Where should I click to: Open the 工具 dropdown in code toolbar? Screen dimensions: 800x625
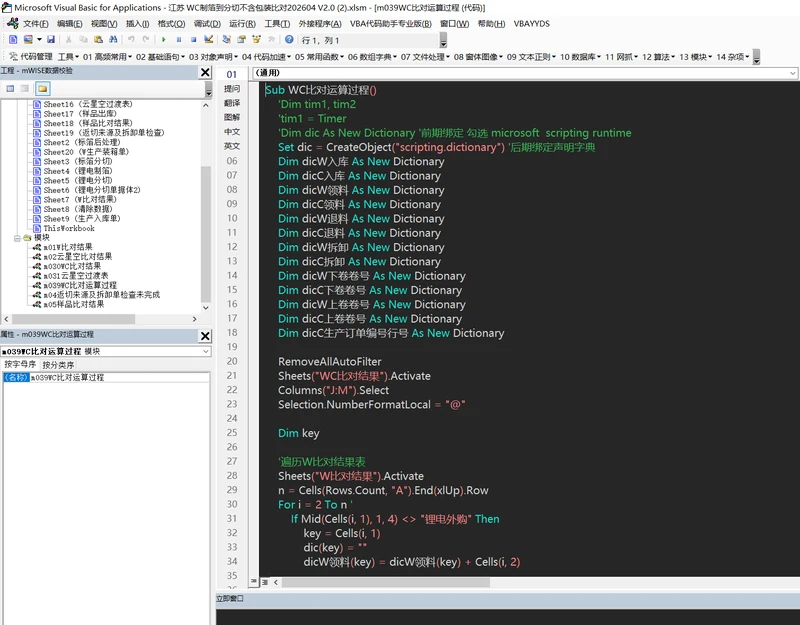tap(68, 57)
